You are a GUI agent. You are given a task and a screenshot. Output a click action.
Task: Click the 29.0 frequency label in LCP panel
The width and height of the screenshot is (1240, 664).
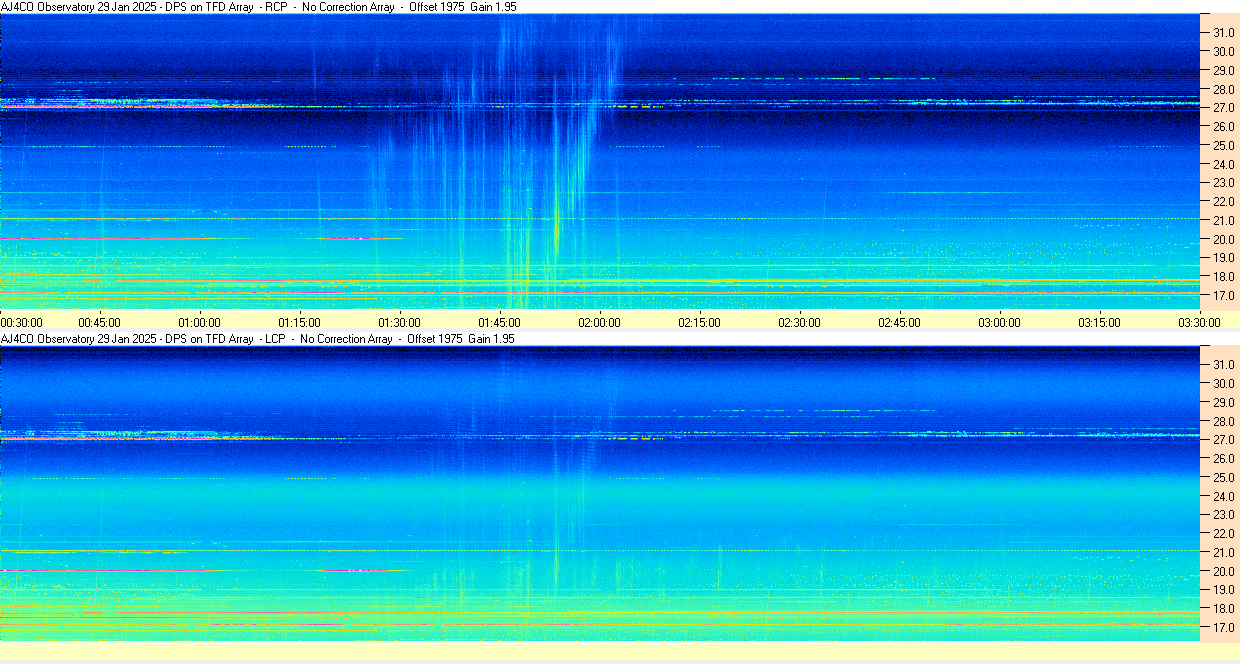point(1224,402)
